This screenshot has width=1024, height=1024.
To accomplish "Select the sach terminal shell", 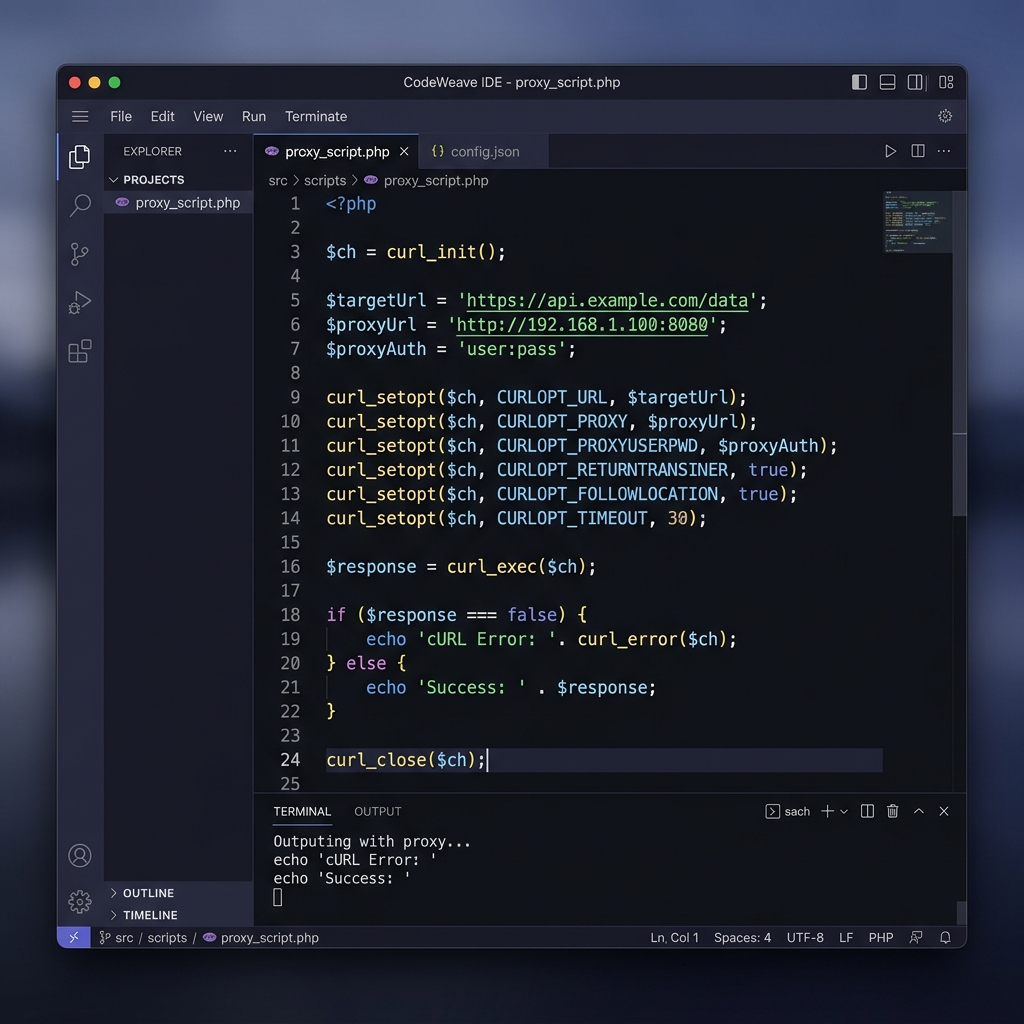I will click(x=787, y=811).
